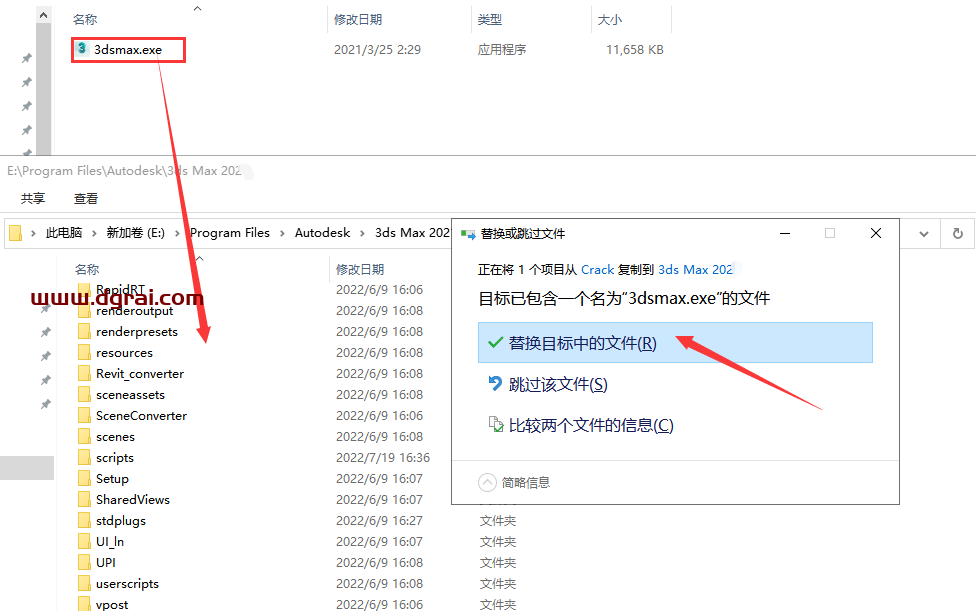Expand 简略信息 details chevron
The width and height of the screenshot is (976, 611).
pyautogui.click(x=488, y=482)
